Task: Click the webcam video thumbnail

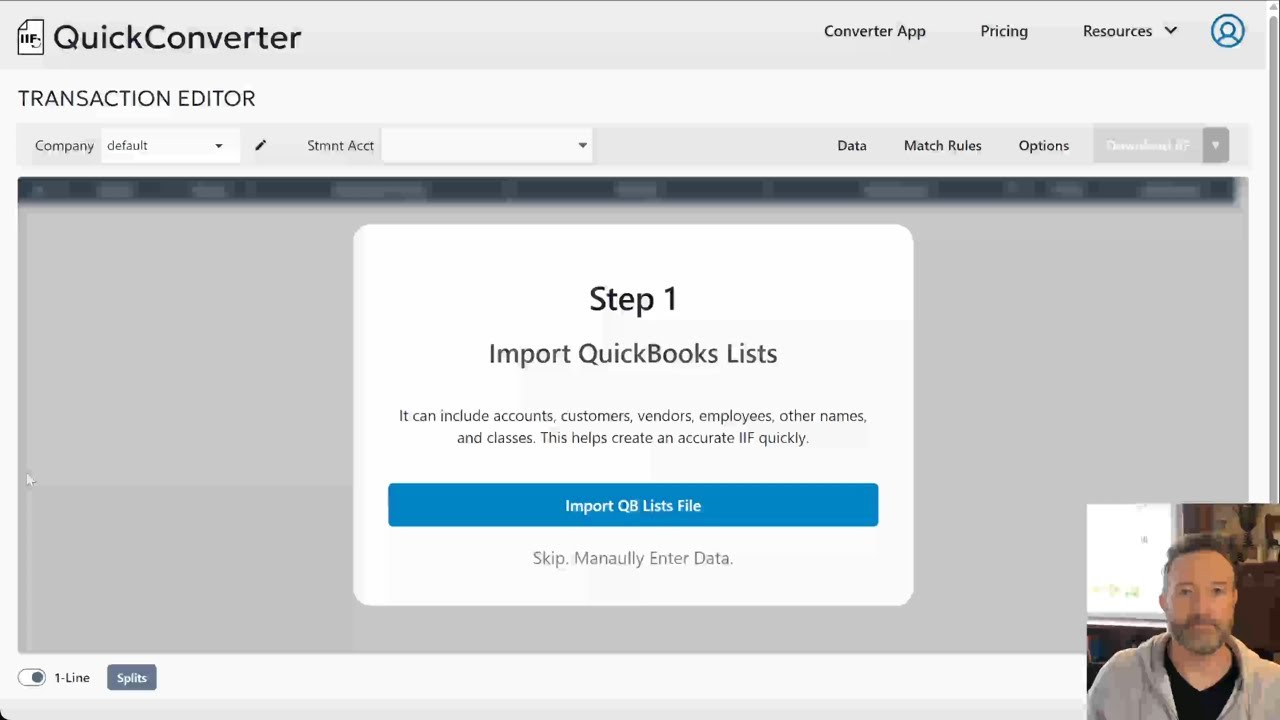Action: [x=1183, y=611]
